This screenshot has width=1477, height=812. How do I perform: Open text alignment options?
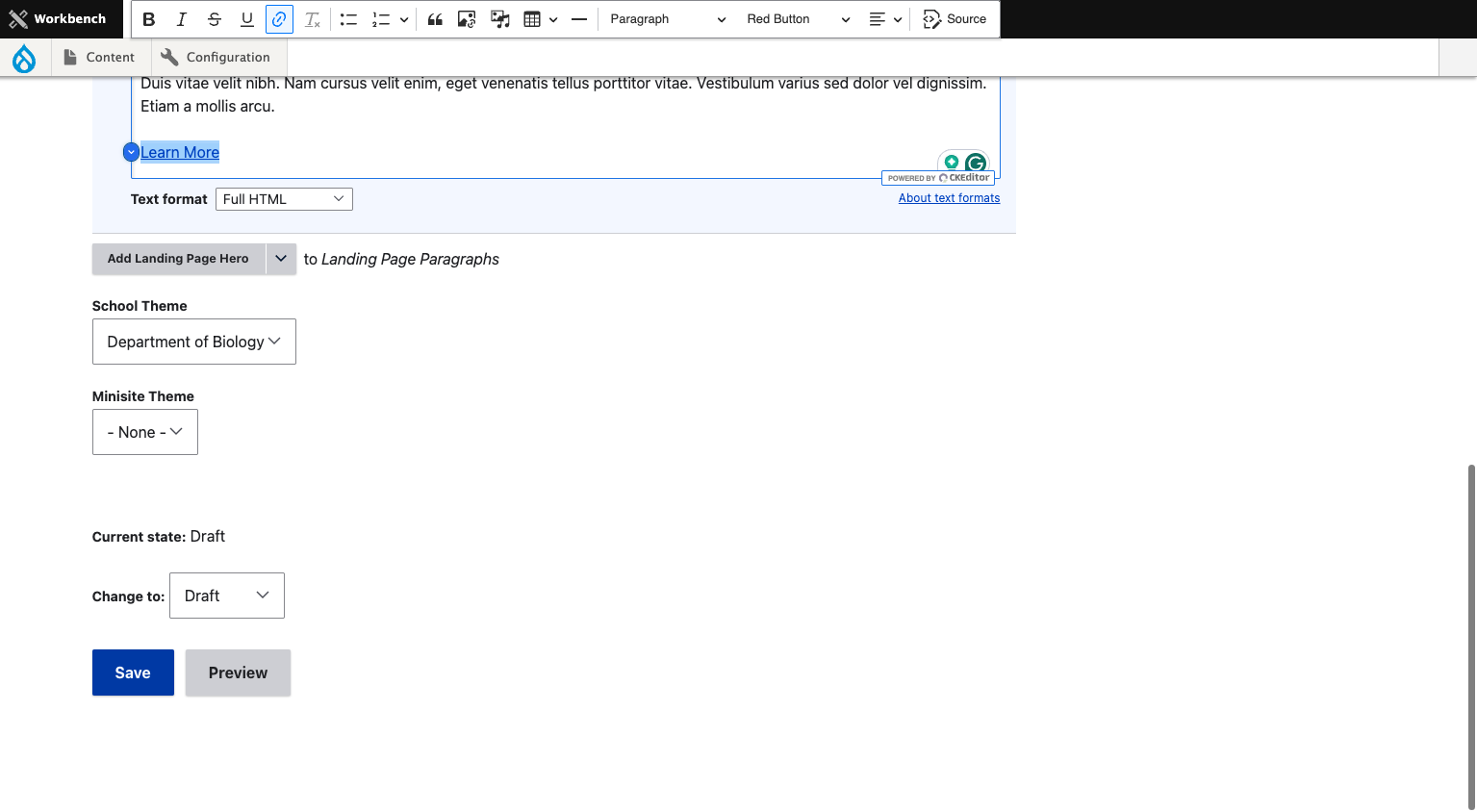(885, 19)
